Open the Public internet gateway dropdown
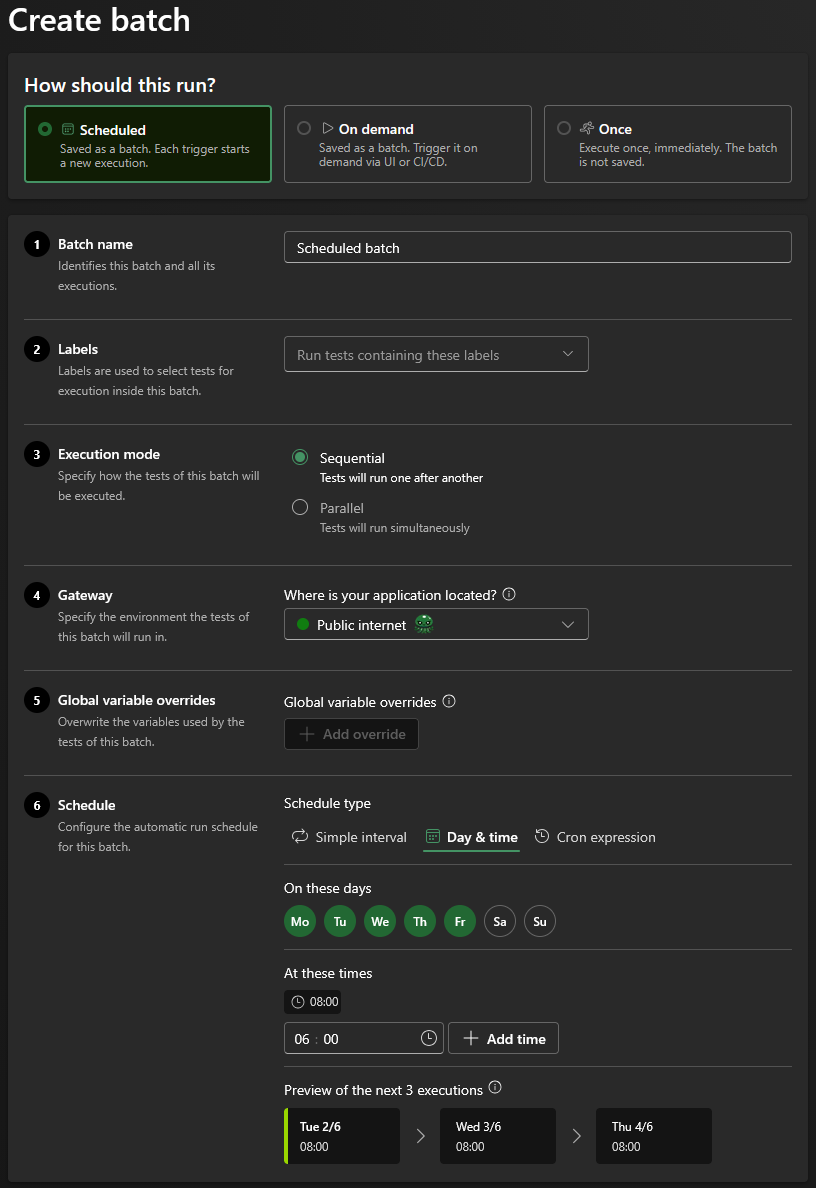Viewport: 816px width, 1188px height. tap(436, 624)
